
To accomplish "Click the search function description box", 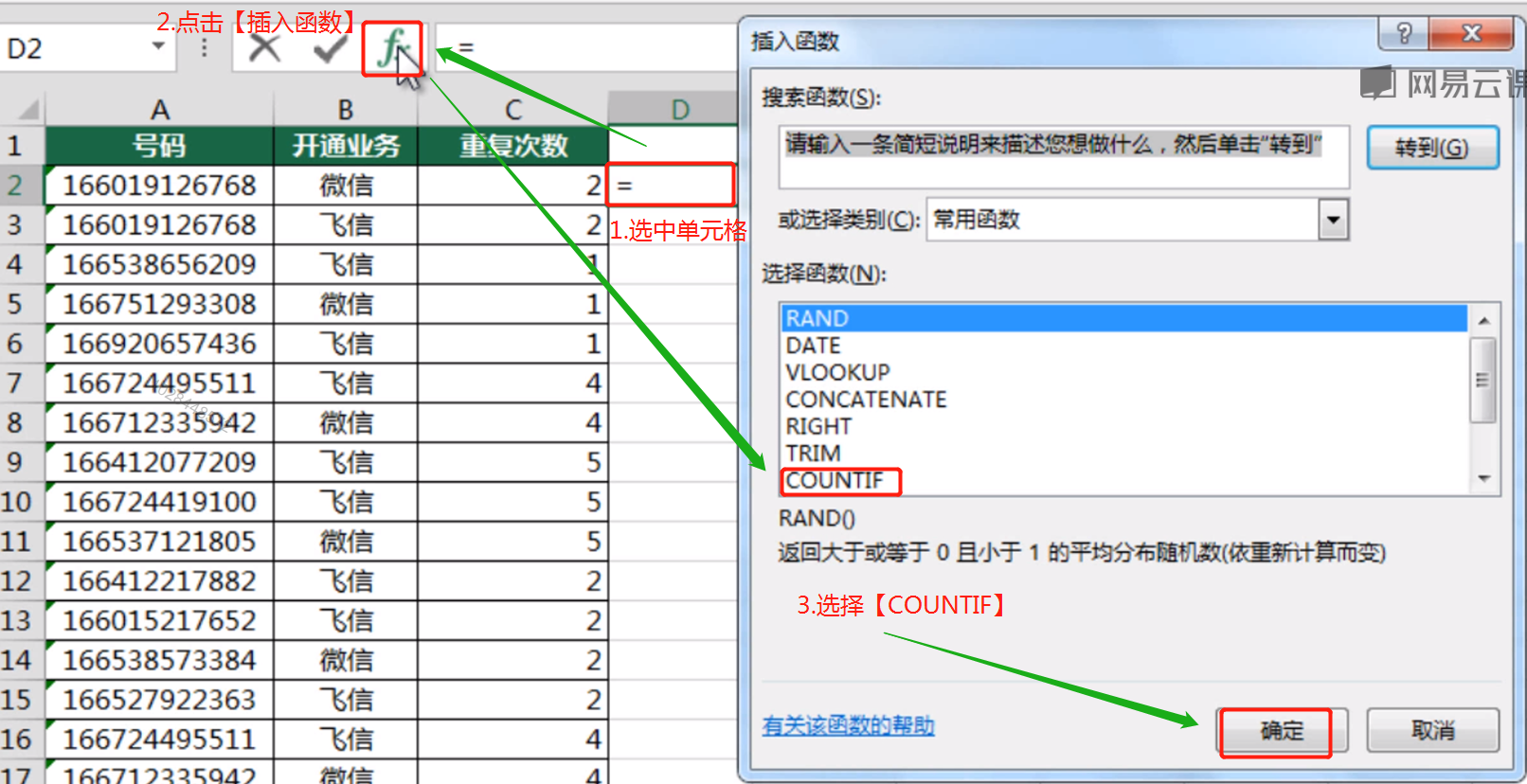I will [1064, 156].
